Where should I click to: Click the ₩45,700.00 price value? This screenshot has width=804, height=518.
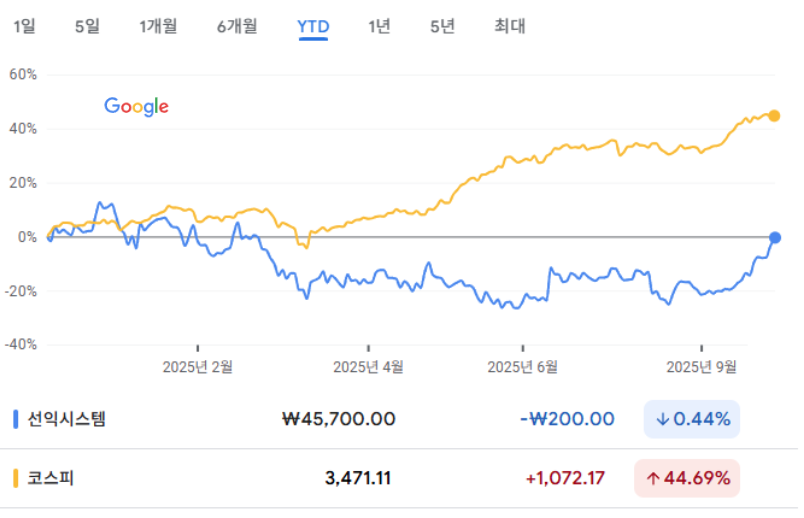click(x=339, y=419)
